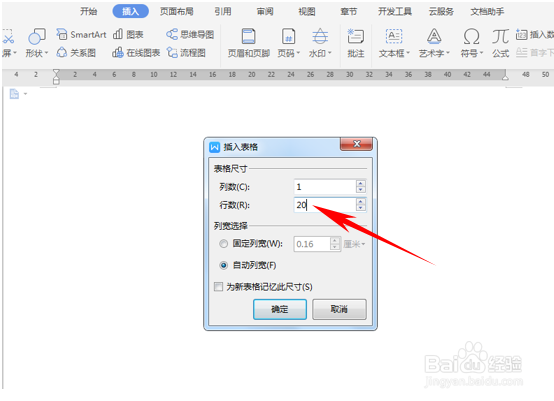
Task: Open the References (引用) tab
Action: coord(223,11)
